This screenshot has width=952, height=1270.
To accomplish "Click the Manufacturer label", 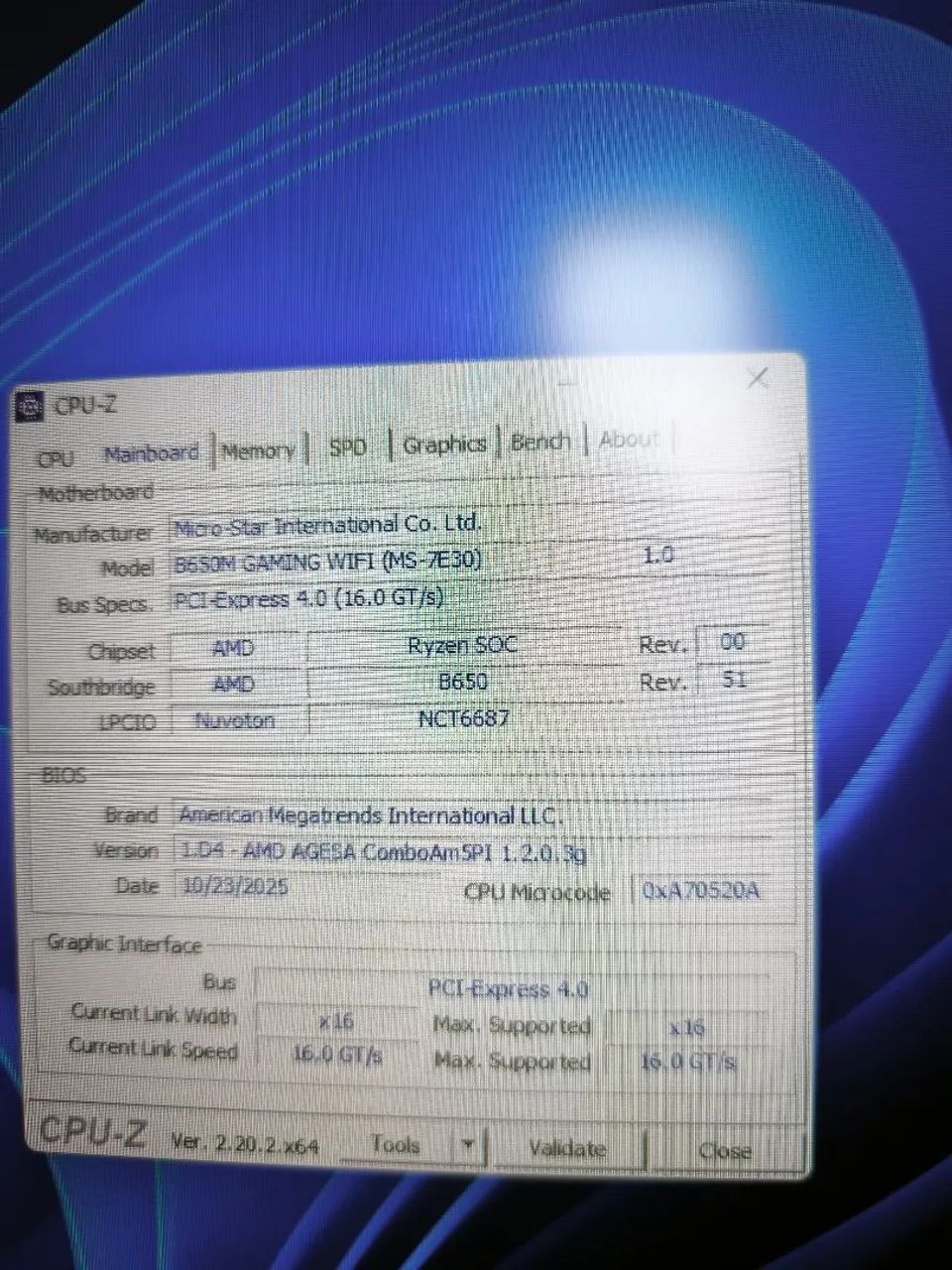I will coord(93,534).
